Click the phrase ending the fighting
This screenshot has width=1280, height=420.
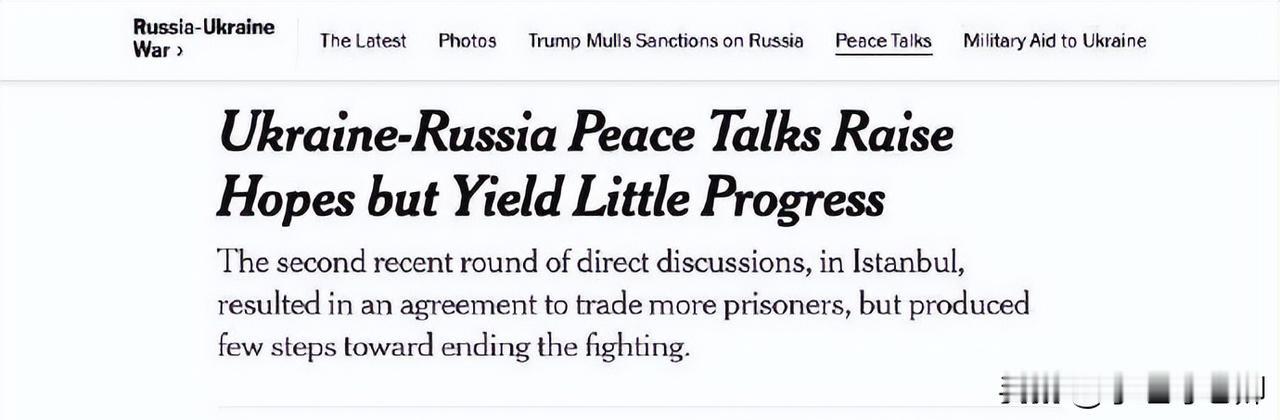(590, 347)
